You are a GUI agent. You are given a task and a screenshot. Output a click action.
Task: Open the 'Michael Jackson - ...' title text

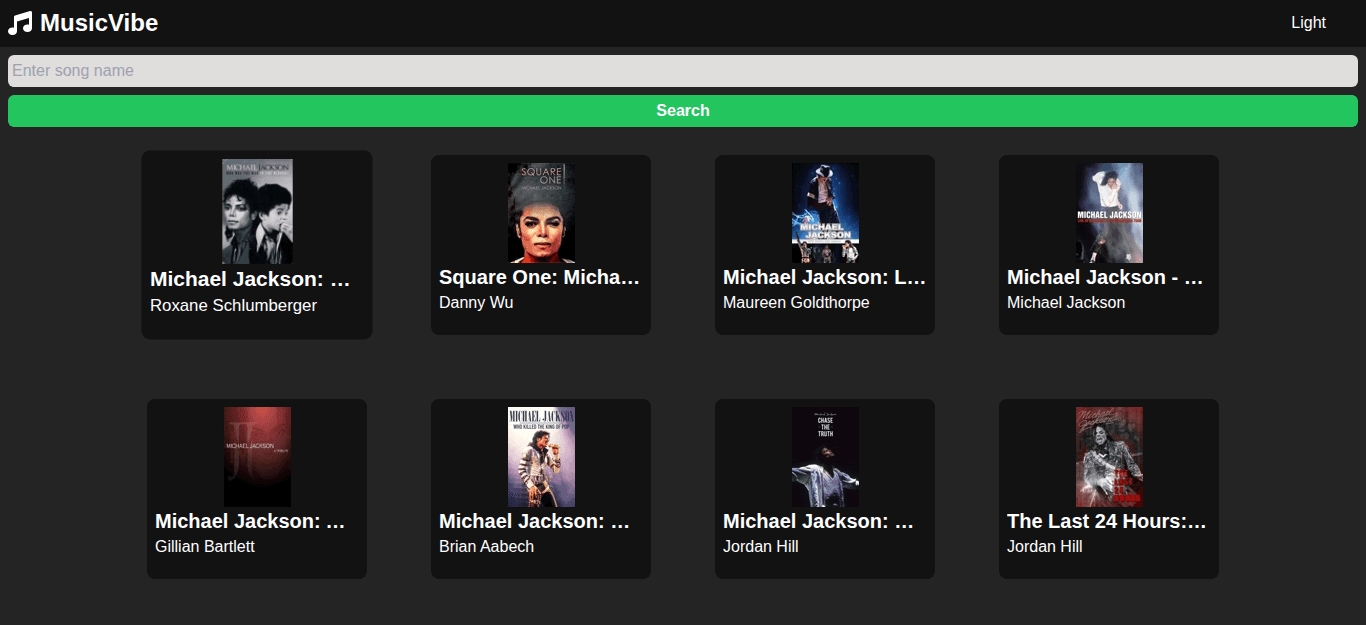[x=1108, y=277]
